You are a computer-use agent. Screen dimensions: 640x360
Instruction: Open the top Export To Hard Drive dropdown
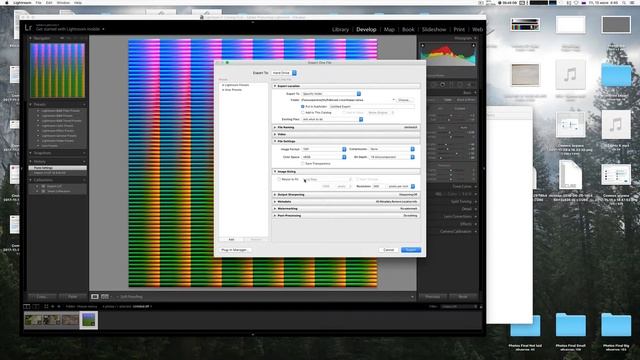click(284, 73)
